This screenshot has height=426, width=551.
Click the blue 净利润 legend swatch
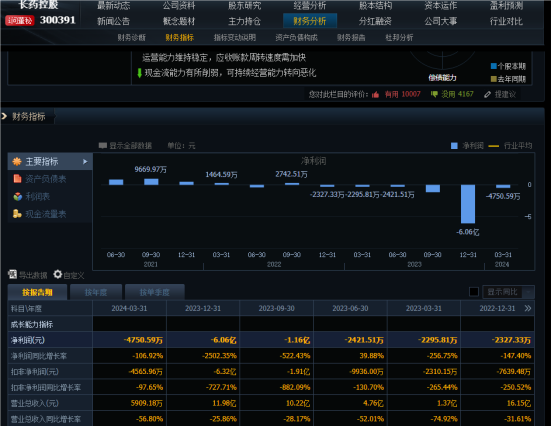click(x=454, y=146)
